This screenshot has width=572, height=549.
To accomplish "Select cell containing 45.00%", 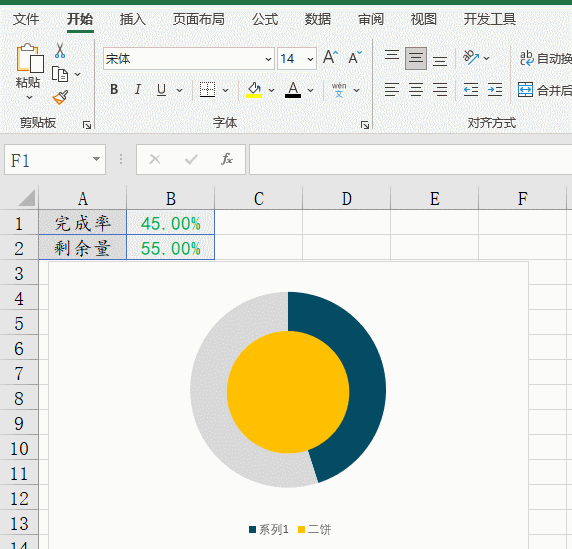I will click(x=171, y=223).
